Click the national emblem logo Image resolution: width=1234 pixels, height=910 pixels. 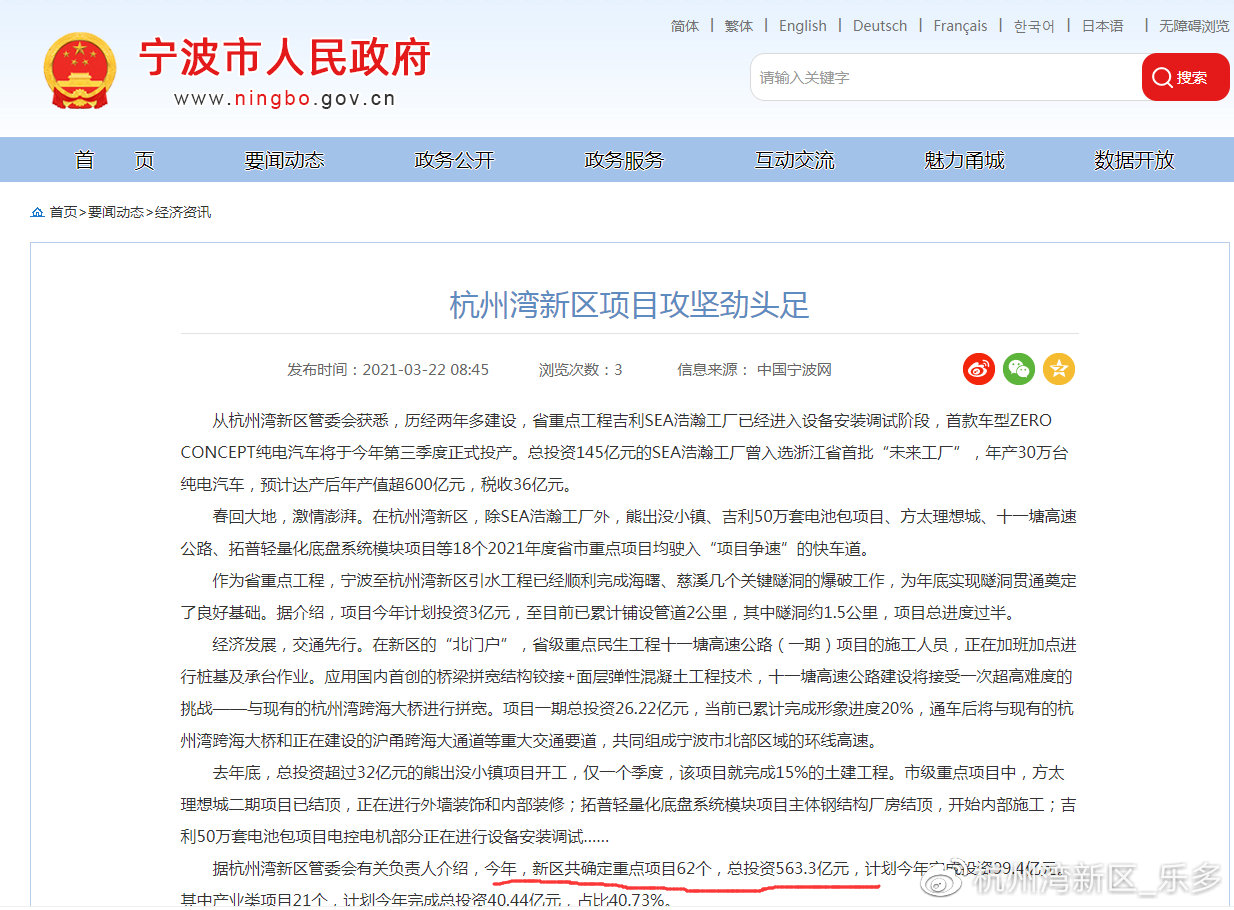(x=80, y=71)
